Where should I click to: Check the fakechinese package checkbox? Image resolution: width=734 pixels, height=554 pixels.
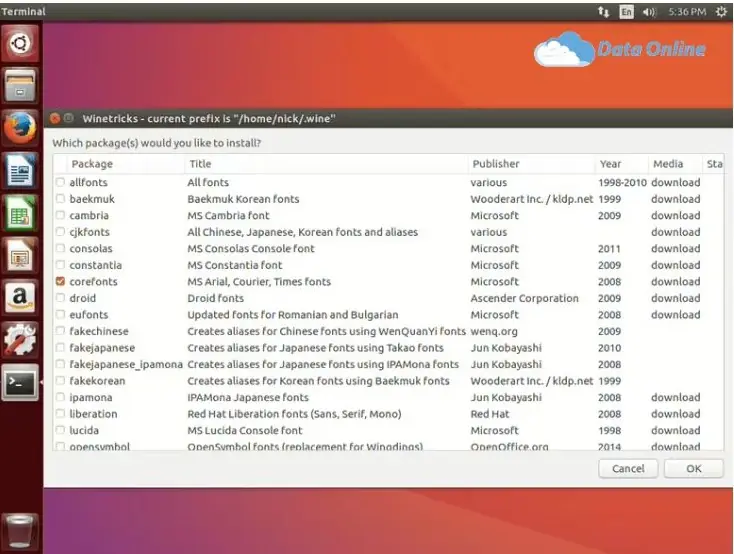[60, 331]
